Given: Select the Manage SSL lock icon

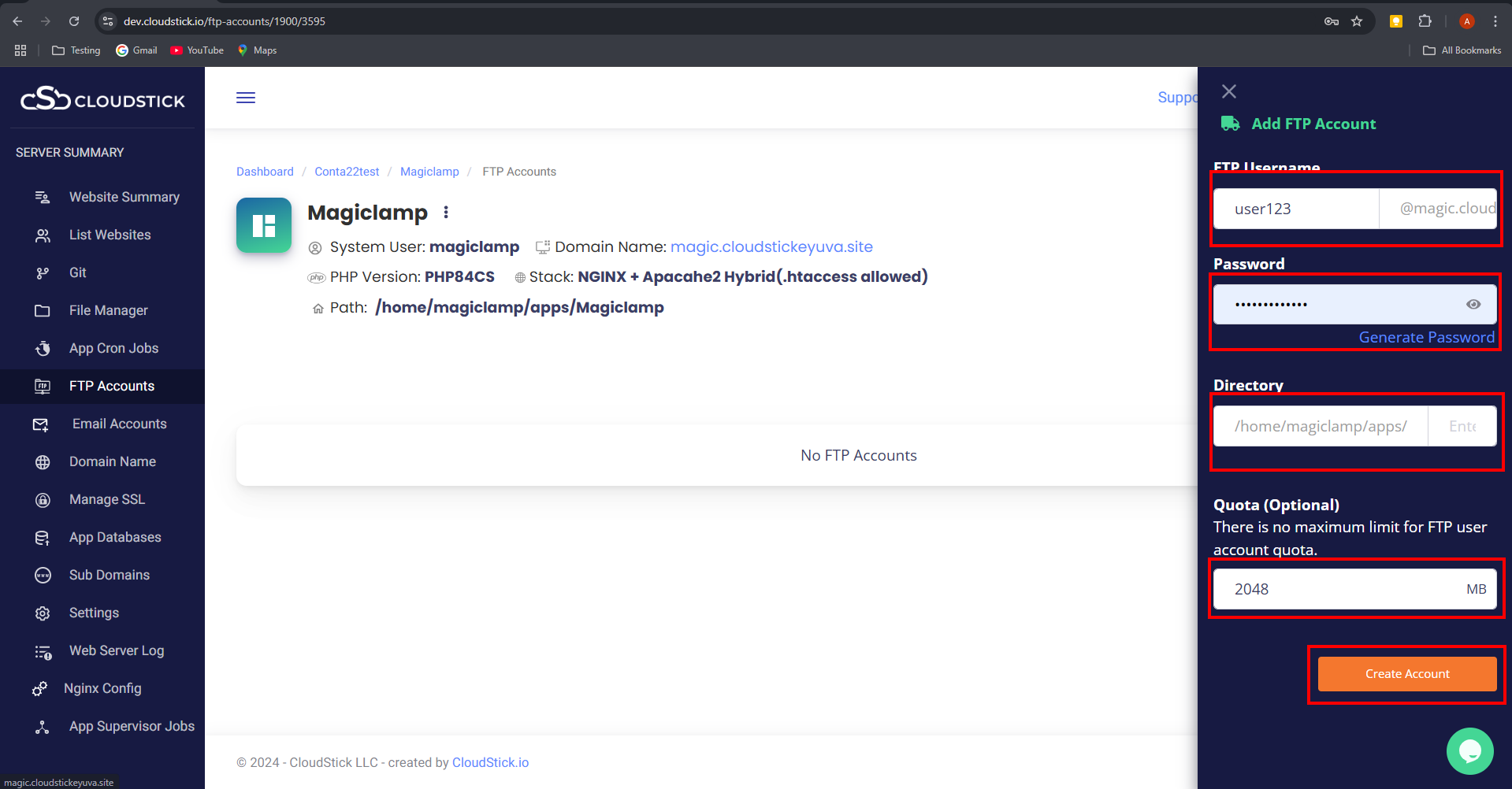Looking at the screenshot, I should pyautogui.click(x=43, y=500).
